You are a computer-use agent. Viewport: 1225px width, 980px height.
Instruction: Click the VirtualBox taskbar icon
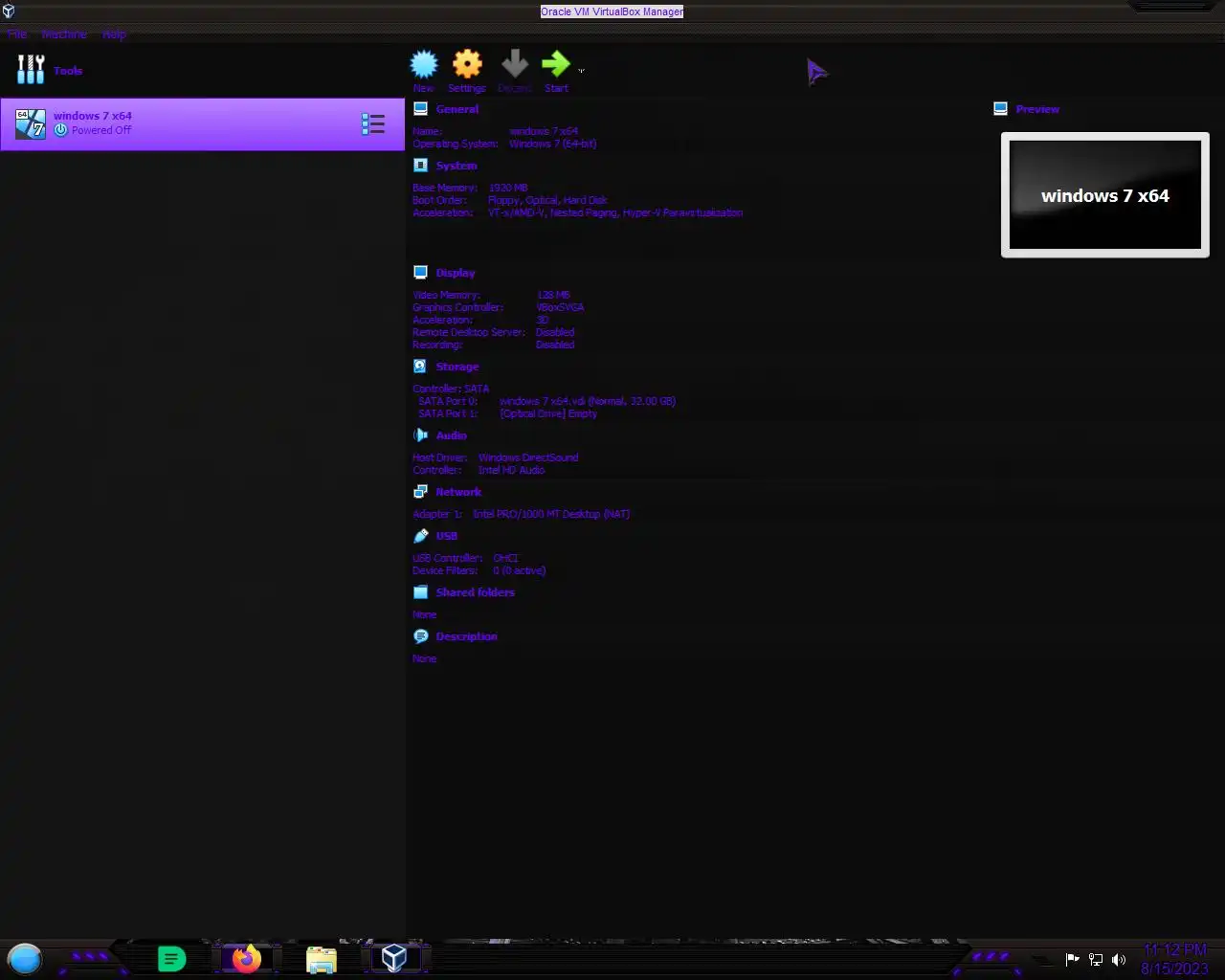tap(394, 958)
